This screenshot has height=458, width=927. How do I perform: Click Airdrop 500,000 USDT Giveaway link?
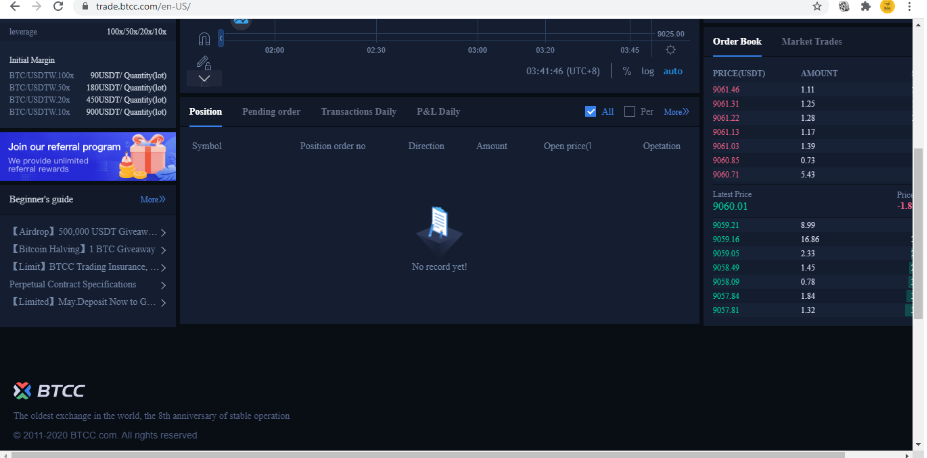pos(85,232)
